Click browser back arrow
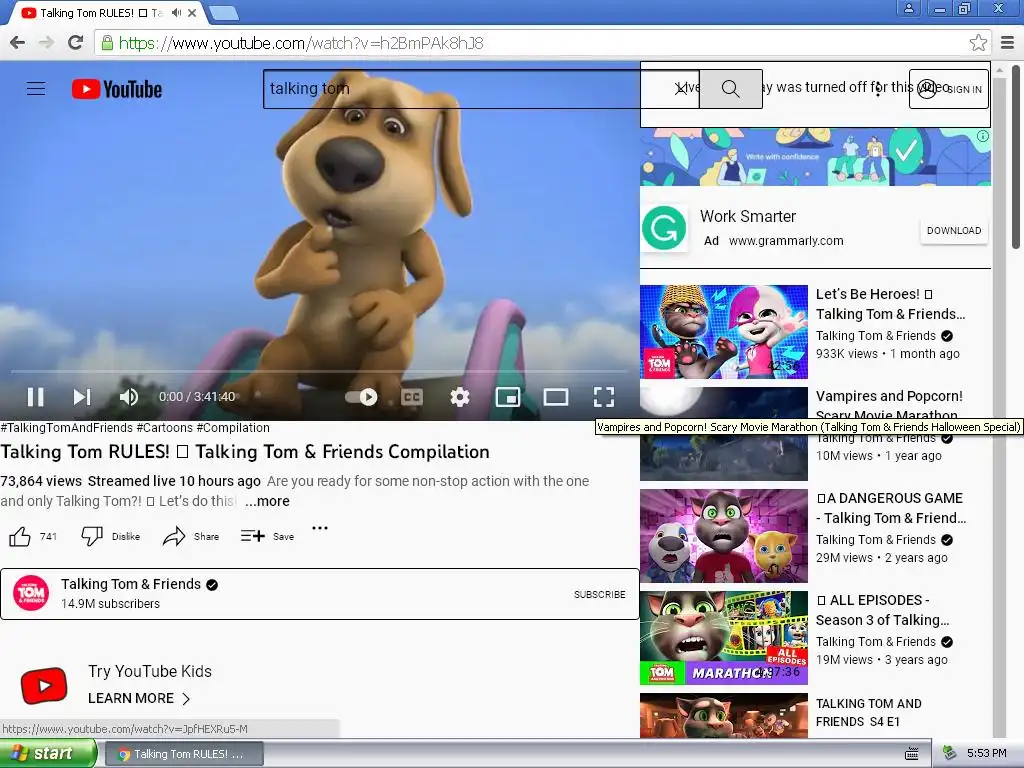 (x=18, y=42)
